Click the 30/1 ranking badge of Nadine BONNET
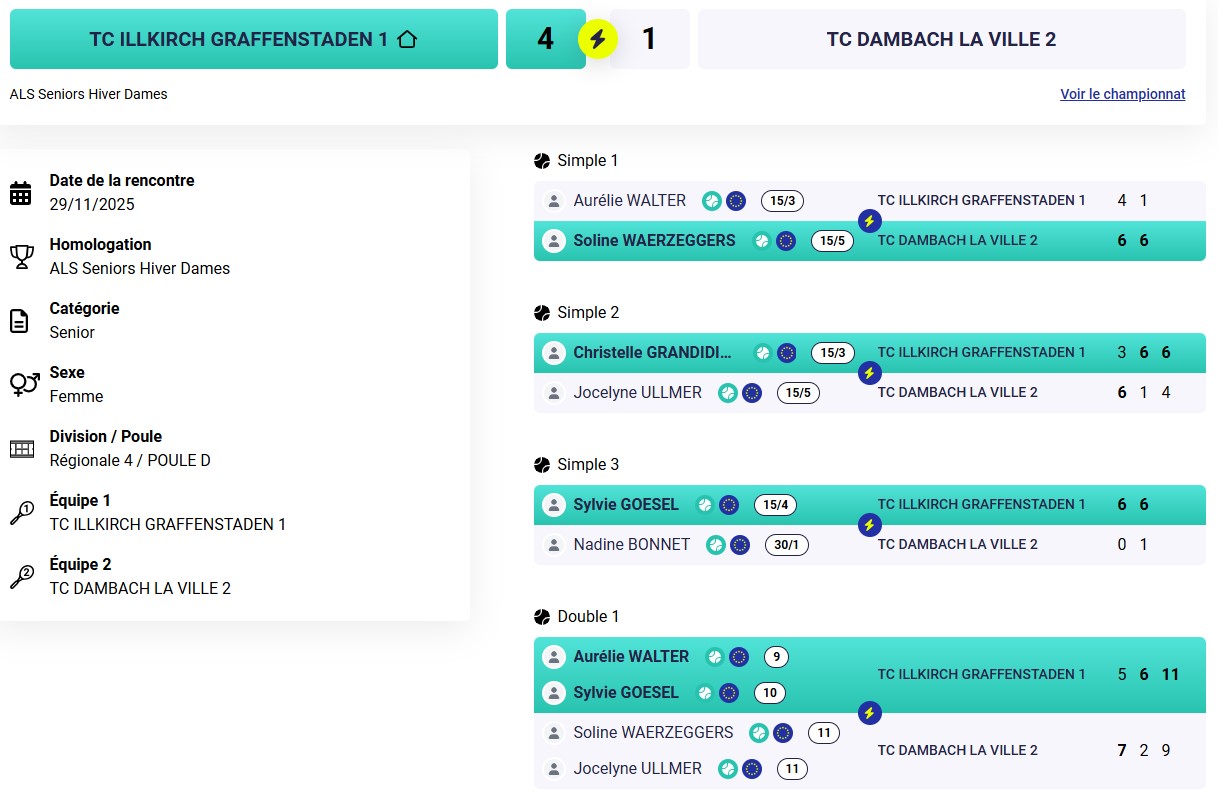The height and width of the screenshot is (805, 1218). coord(787,545)
